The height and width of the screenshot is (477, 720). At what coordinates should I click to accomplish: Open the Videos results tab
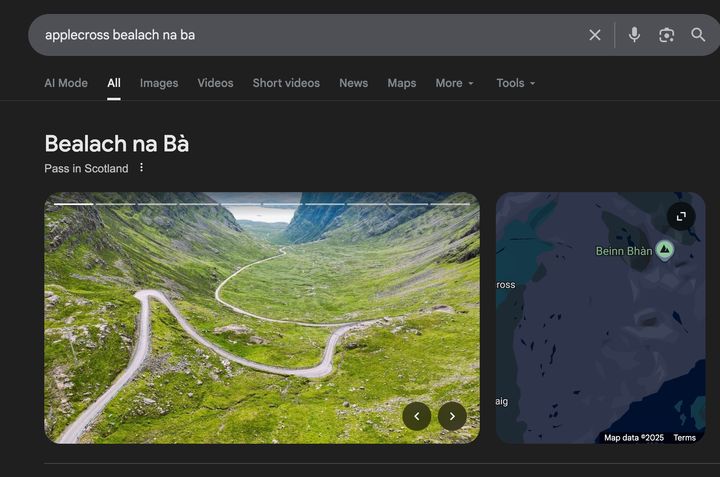click(x=215, y=83)
